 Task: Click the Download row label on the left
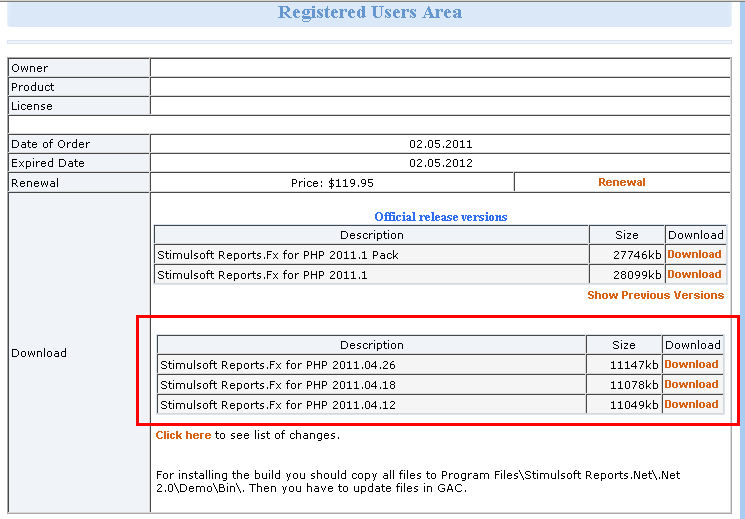coord(39,353)
